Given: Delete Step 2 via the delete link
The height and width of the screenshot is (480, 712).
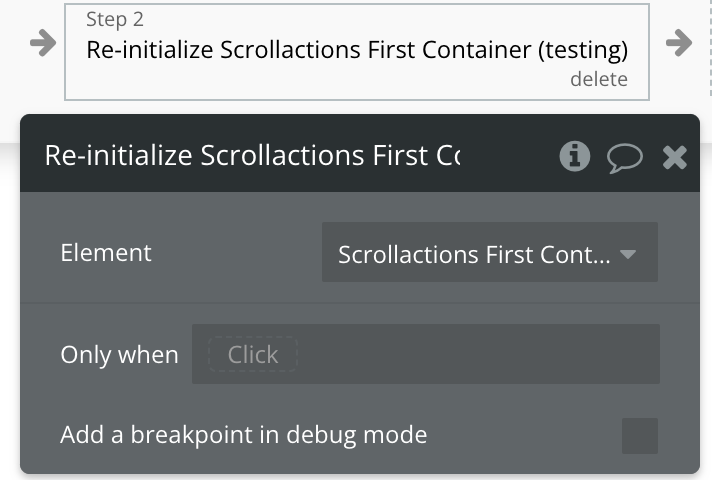Looking at the screenshot, I should [x=598, y=79].
